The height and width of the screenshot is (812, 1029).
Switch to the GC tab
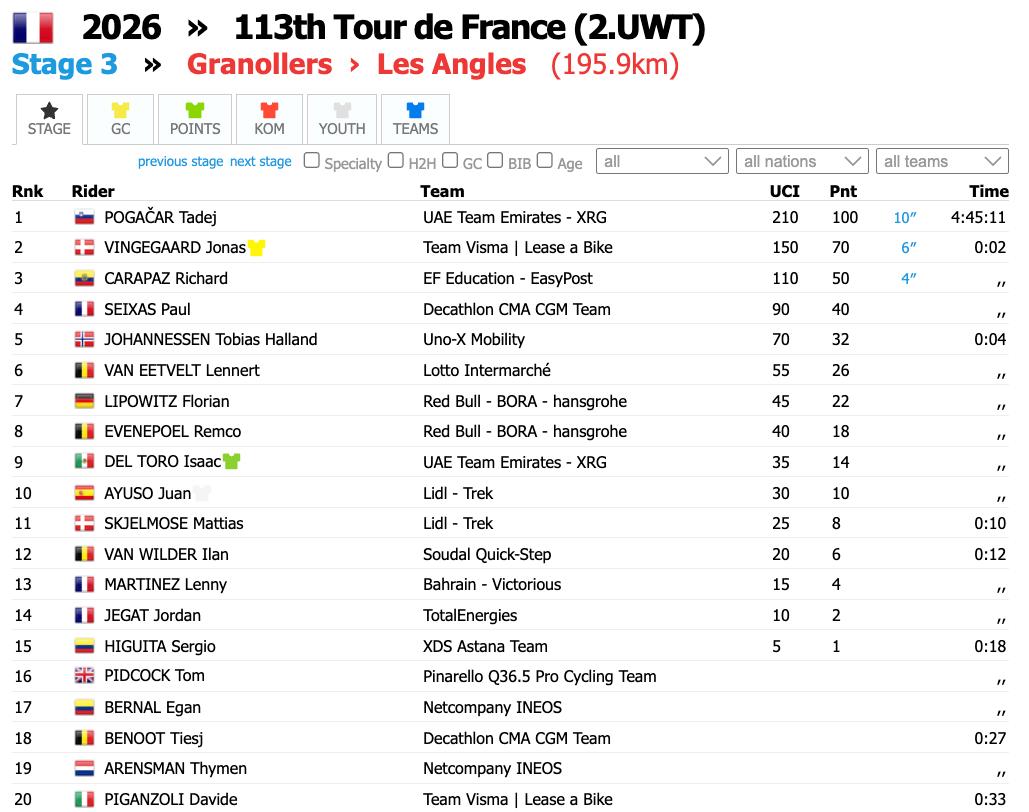point(120,119)
